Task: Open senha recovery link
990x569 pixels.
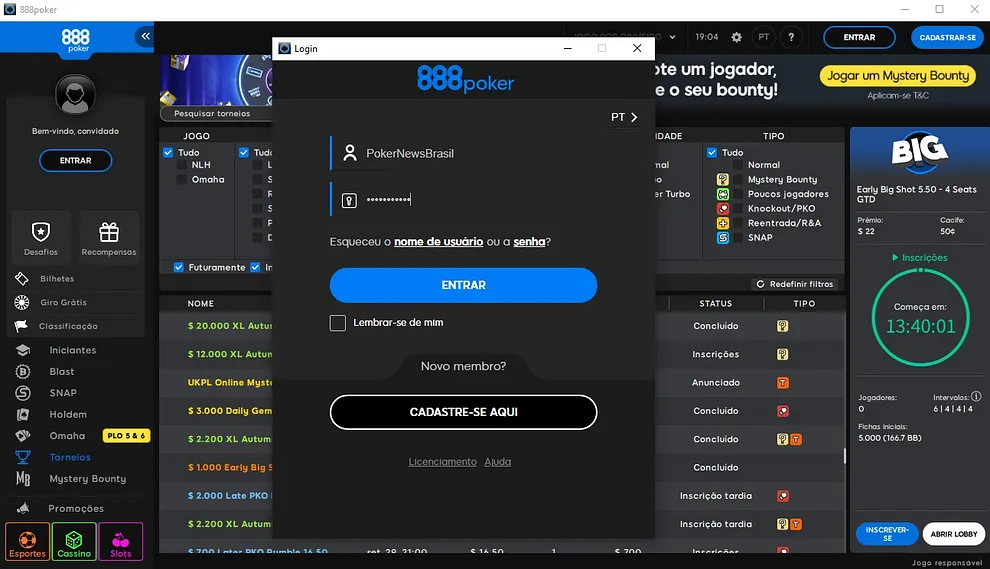Action: [529, 242]
